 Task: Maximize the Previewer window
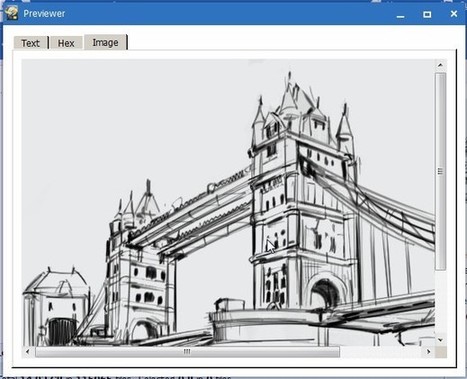pyautogui.click(x=427, y=14)
